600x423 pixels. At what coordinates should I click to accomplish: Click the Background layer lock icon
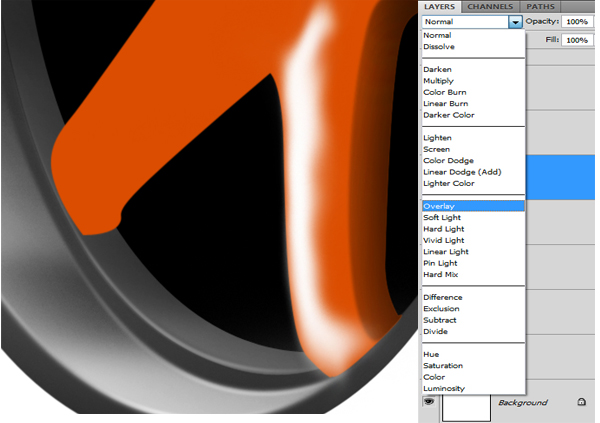pyautogui.click(x=581, y=402)
